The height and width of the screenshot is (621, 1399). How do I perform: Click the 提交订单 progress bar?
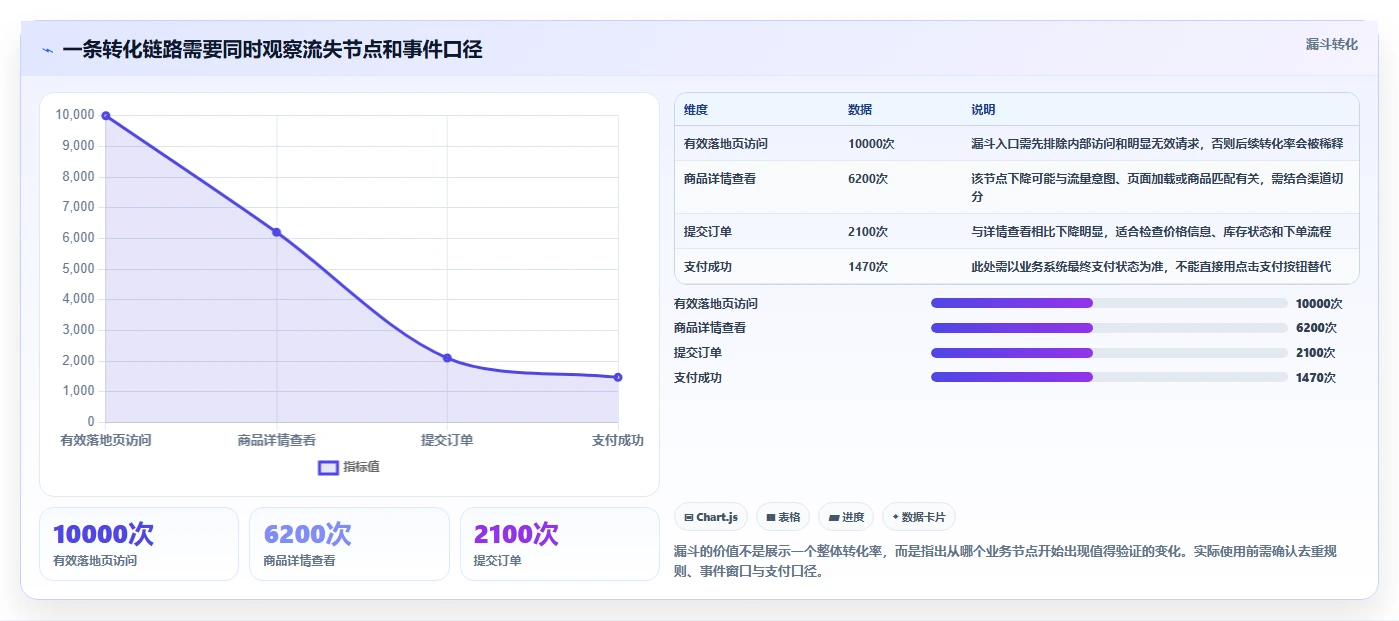coord(1109,352)
